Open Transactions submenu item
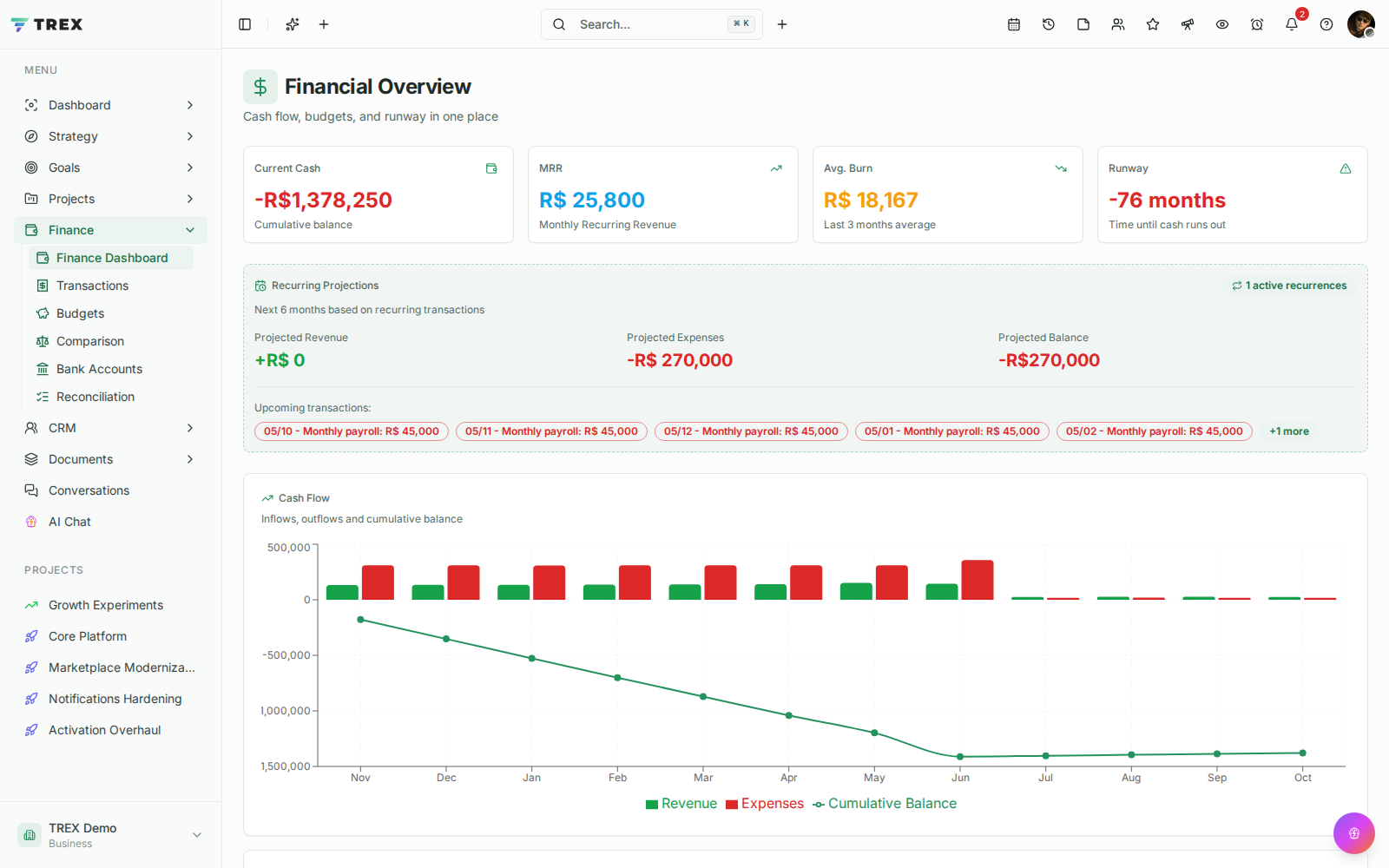Viewport: 1389px width, 868px height. click(111, 286)
